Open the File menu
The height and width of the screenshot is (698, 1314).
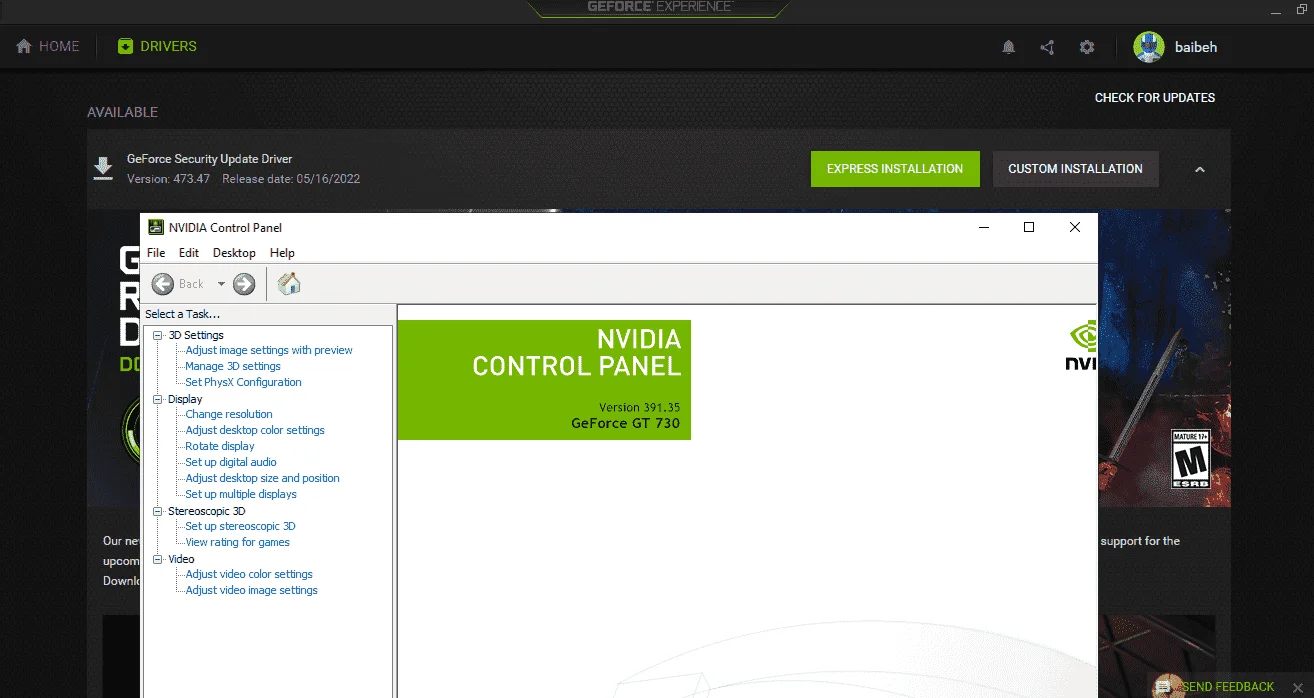156,253
